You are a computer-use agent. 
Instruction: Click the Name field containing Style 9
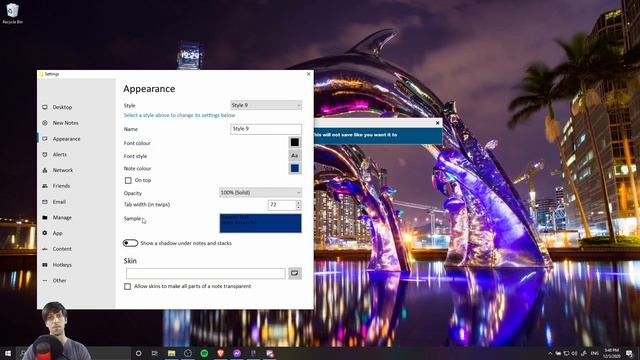[266, 129]
